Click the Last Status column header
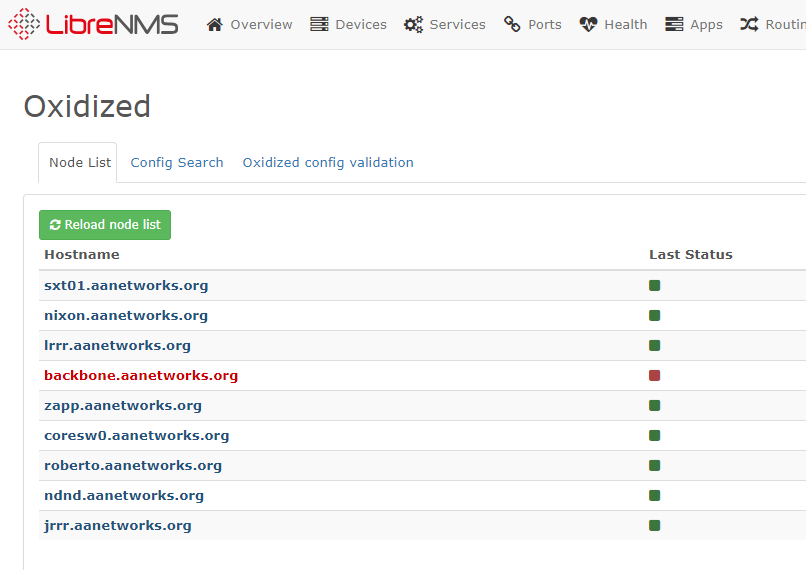This screenshot has height=570, width=806. [691, 254]
